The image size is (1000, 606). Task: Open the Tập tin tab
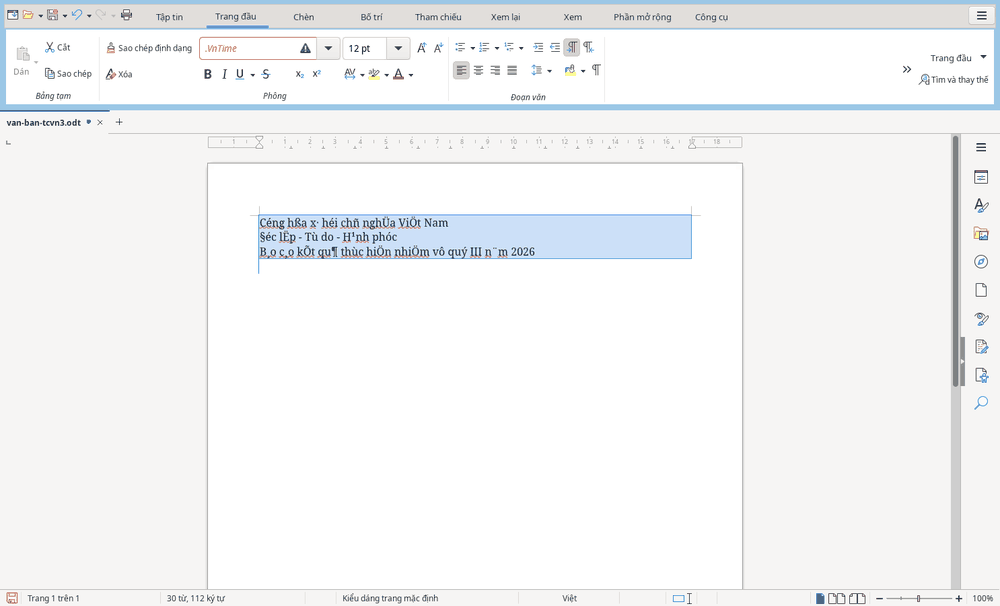pos(169,17)
